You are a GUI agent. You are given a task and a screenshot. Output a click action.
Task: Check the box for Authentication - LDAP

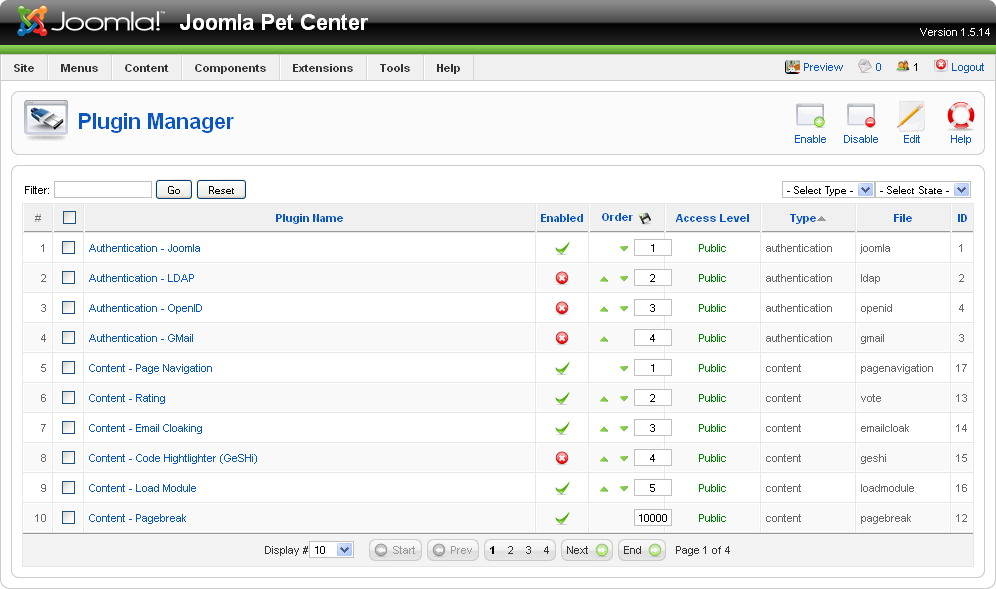[69, 278]
